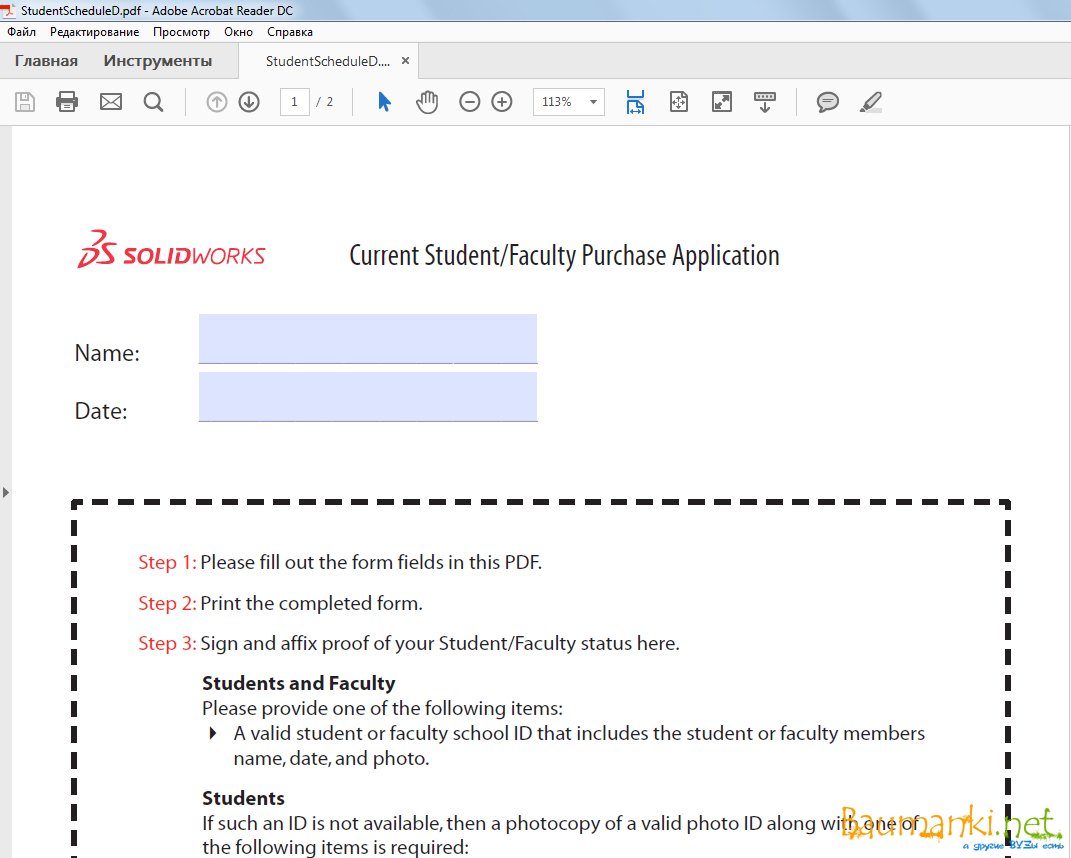
Task: Switch to the Инструменты tab
Action: pos(157,61)
